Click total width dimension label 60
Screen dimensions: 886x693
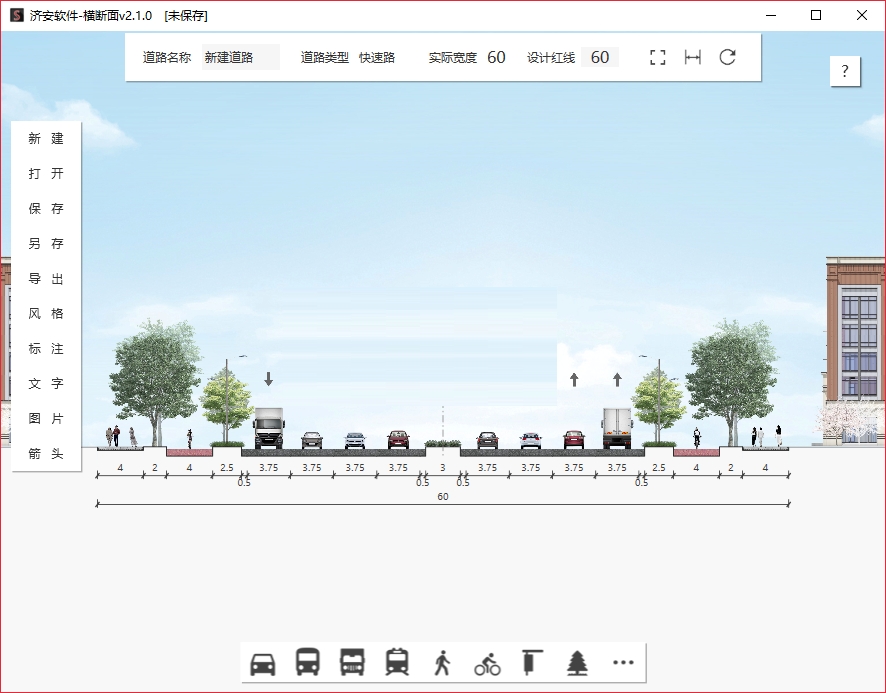click(443, 496)
